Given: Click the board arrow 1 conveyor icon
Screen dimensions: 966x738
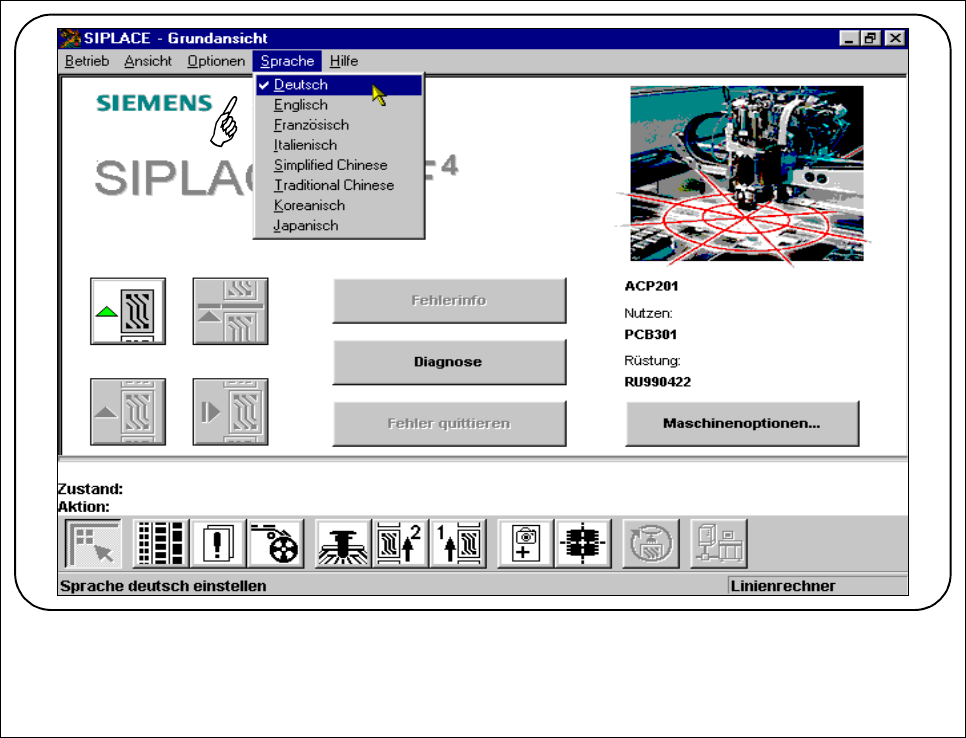Looking at the screenshot, I should click(x=458, y=544).
